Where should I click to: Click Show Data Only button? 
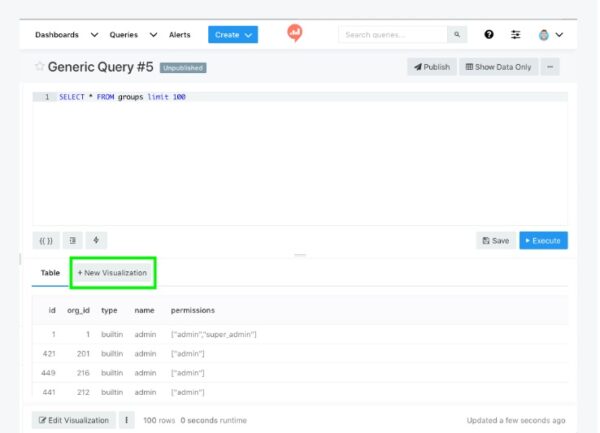(x=498, y=67)
